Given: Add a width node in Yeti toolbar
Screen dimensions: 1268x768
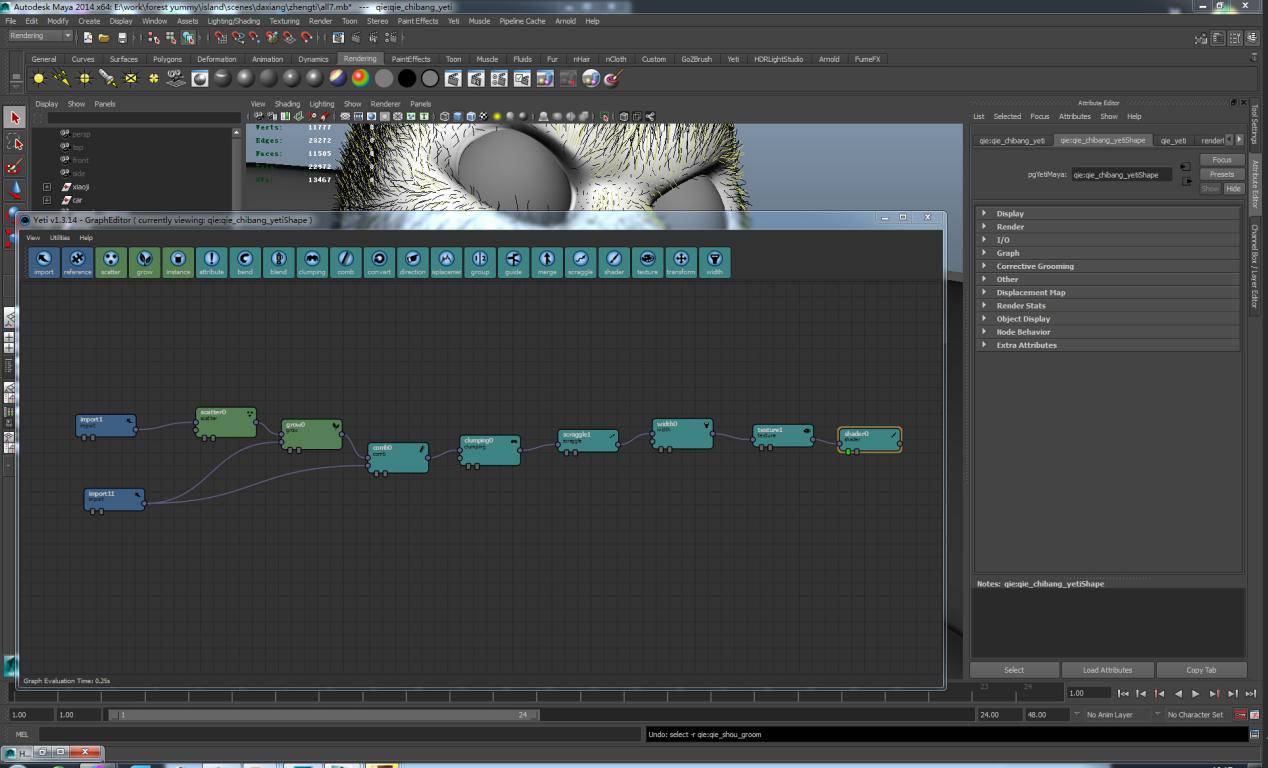Looking at the screenshot, I should click(x=714, y=262).
